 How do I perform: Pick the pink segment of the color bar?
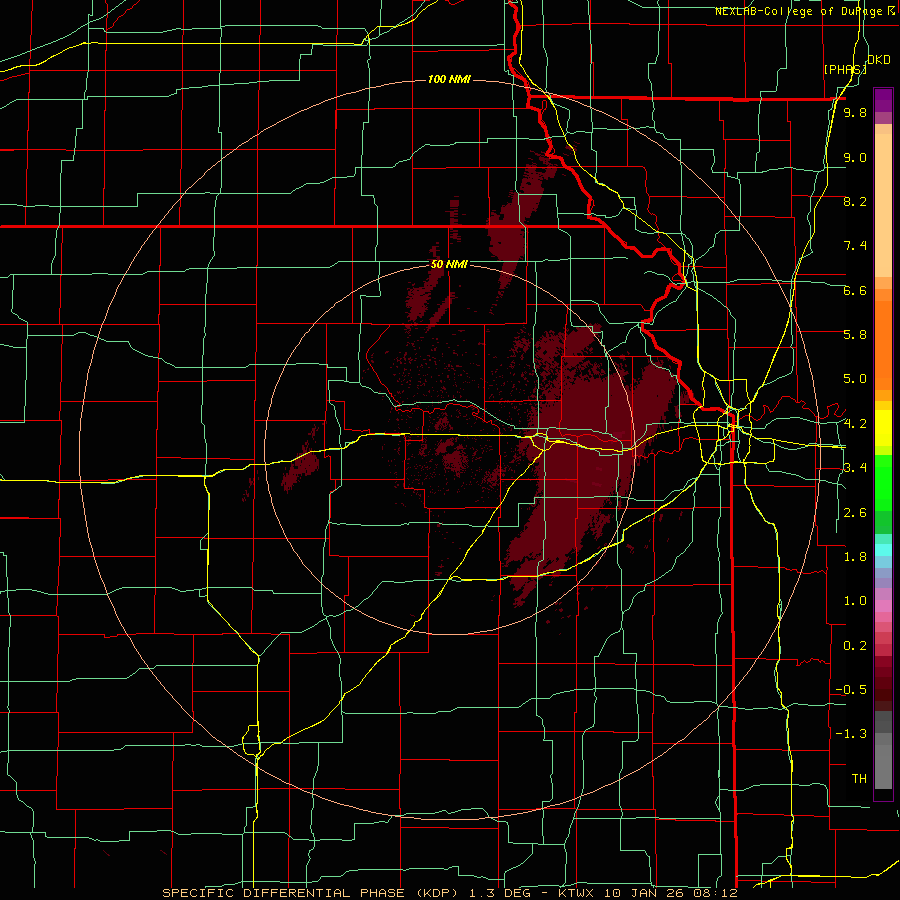[x=883, y=606]
